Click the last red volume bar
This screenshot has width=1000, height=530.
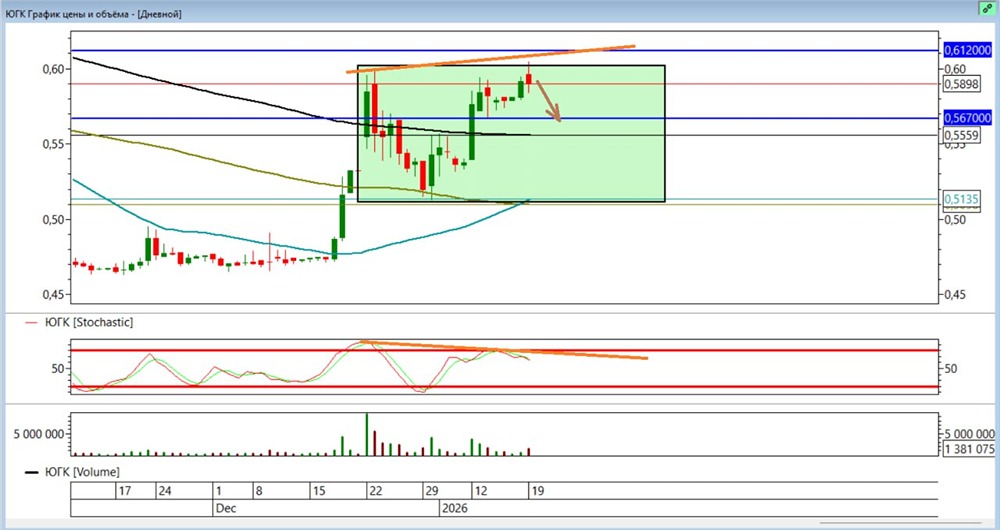pos(529,452)
